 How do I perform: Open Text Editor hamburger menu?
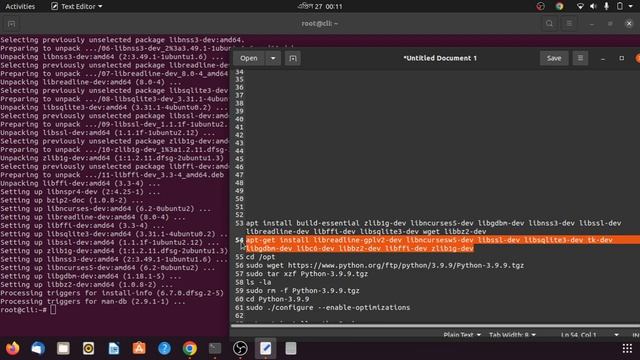pyautogui.click(x=580, y=58)
